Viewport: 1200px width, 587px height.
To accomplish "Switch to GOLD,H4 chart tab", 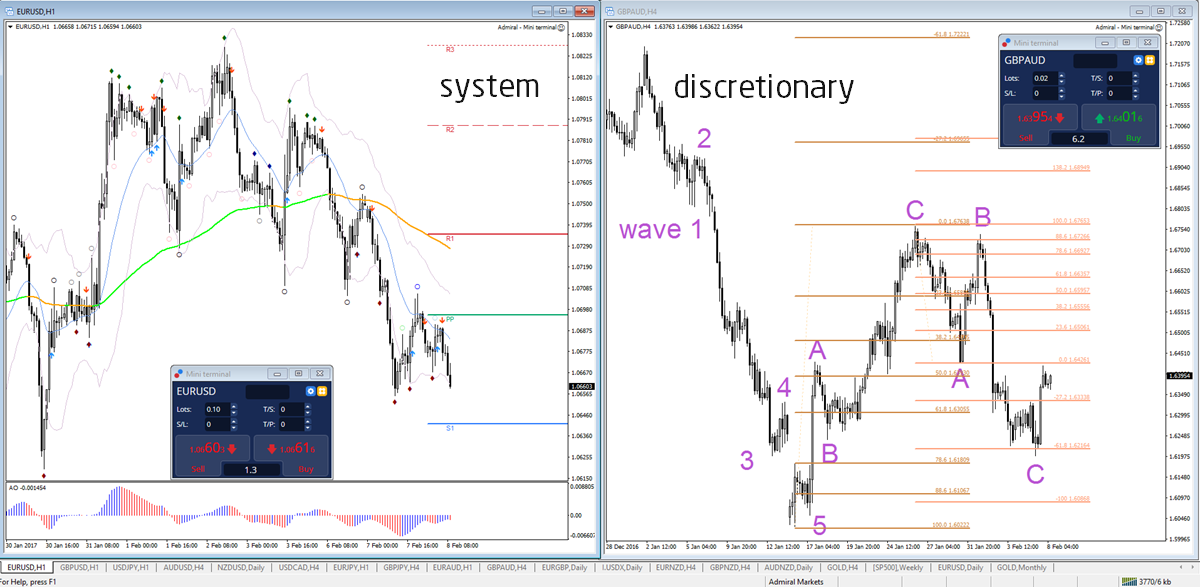I will 843,567.
